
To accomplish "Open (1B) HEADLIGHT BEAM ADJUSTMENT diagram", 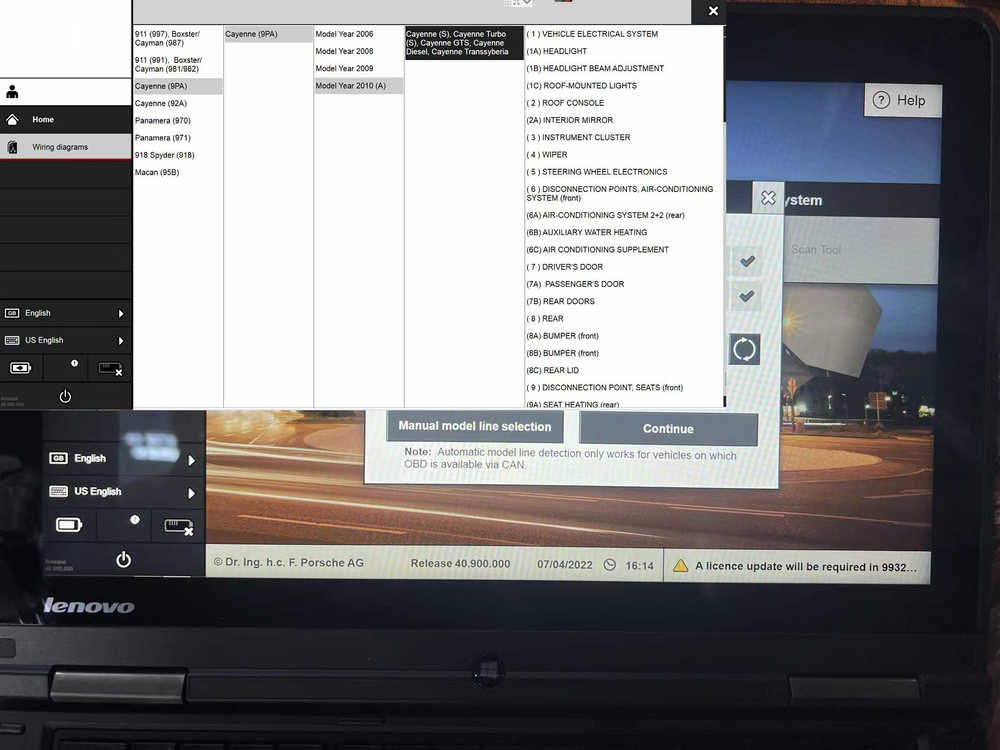I will pos(595,69).
